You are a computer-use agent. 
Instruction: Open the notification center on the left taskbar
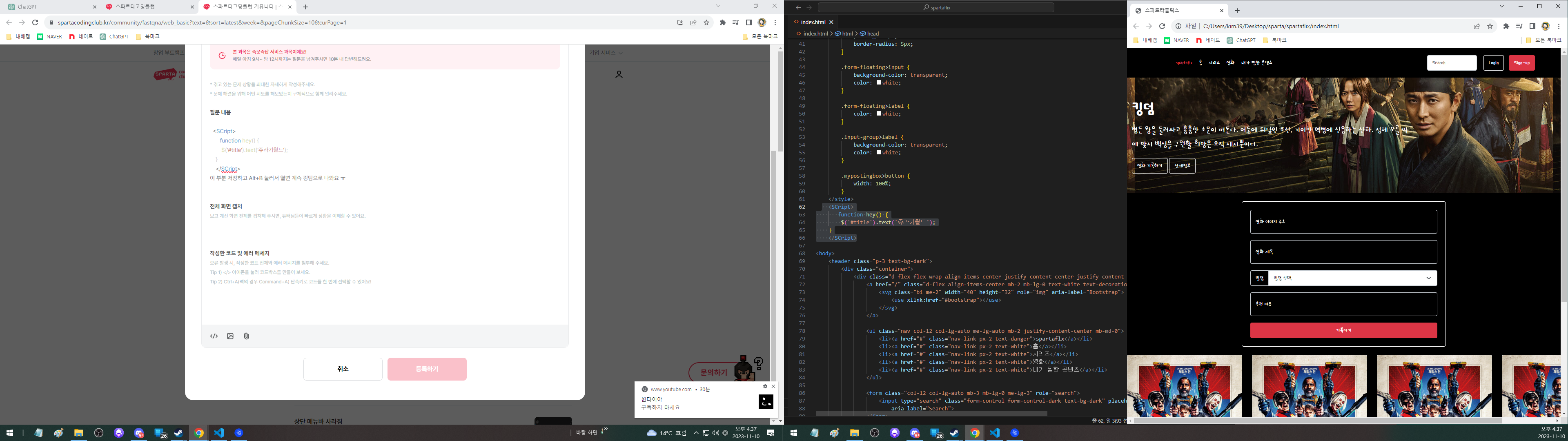tap(771, 433)
